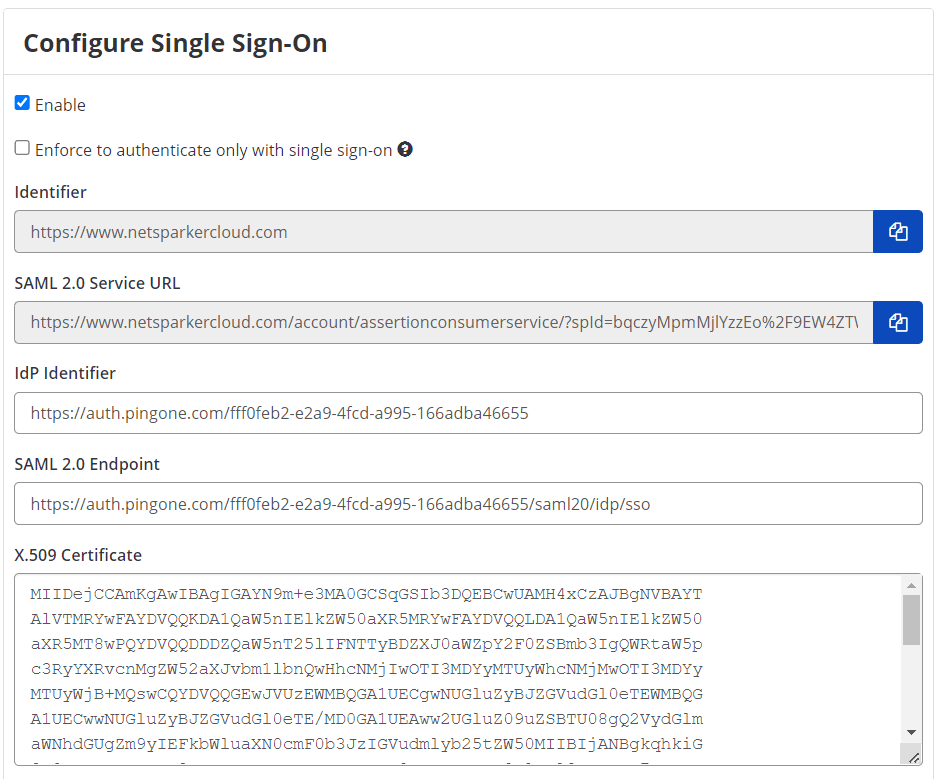Click the Enable label text

(x=62, y=104)
